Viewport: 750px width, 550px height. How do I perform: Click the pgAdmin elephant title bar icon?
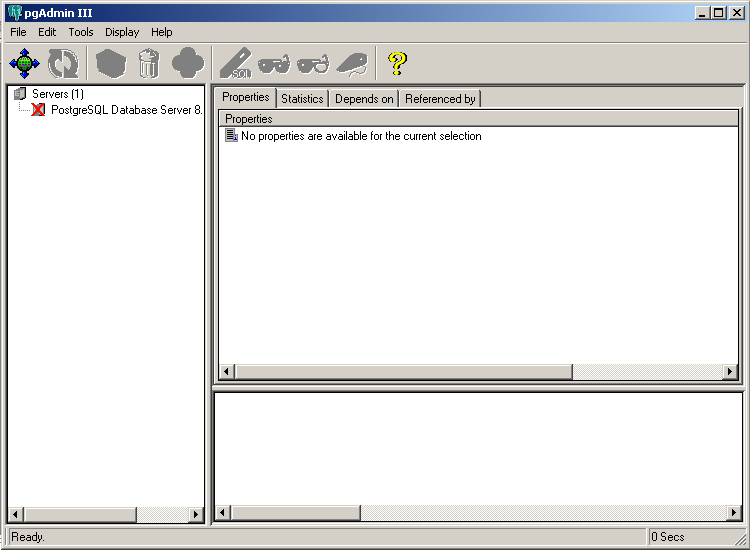pyautogui.click(x=15, y=12)
